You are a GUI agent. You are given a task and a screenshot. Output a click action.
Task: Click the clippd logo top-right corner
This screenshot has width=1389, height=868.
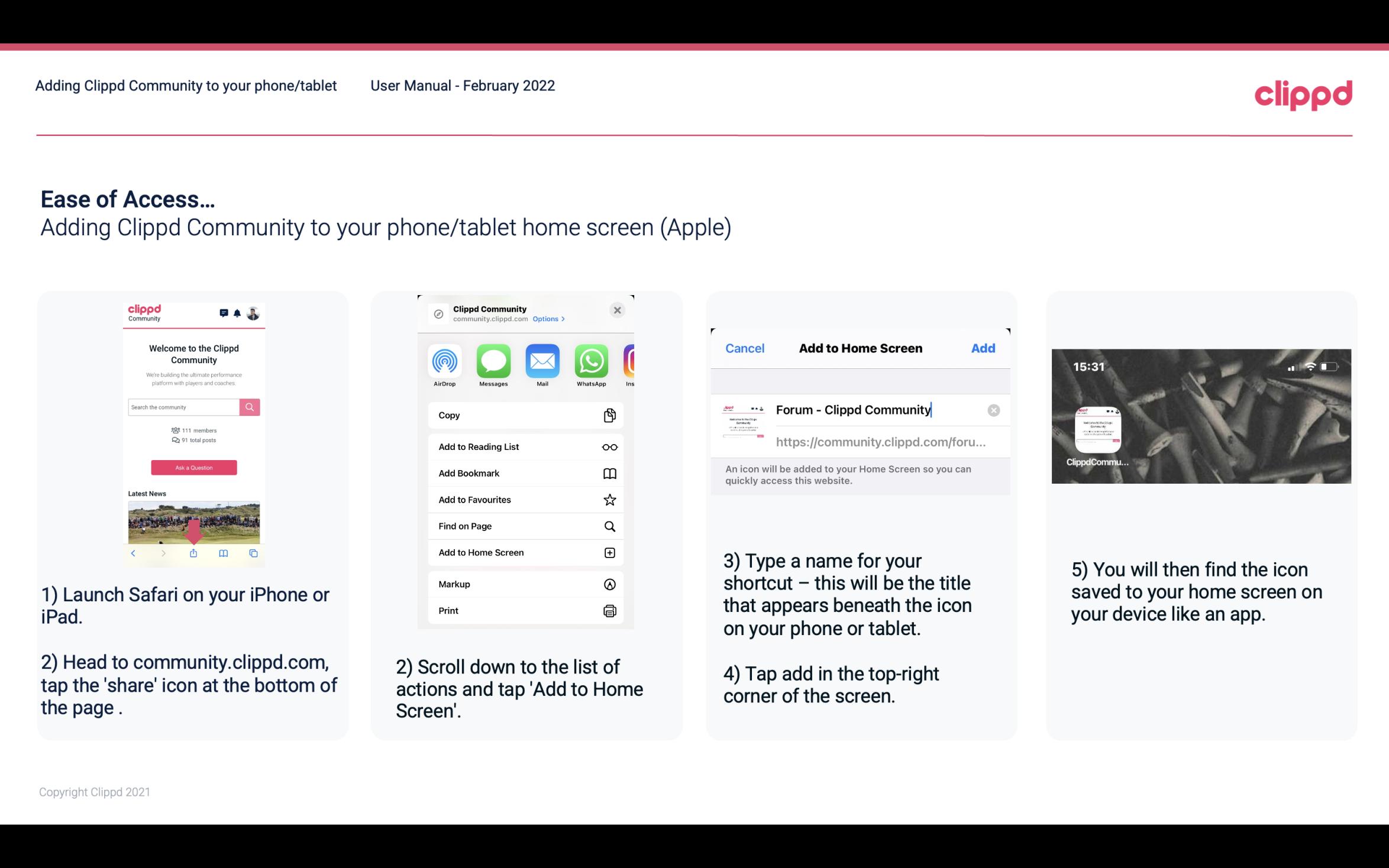pyautogui.click(x=1303, y=93)
